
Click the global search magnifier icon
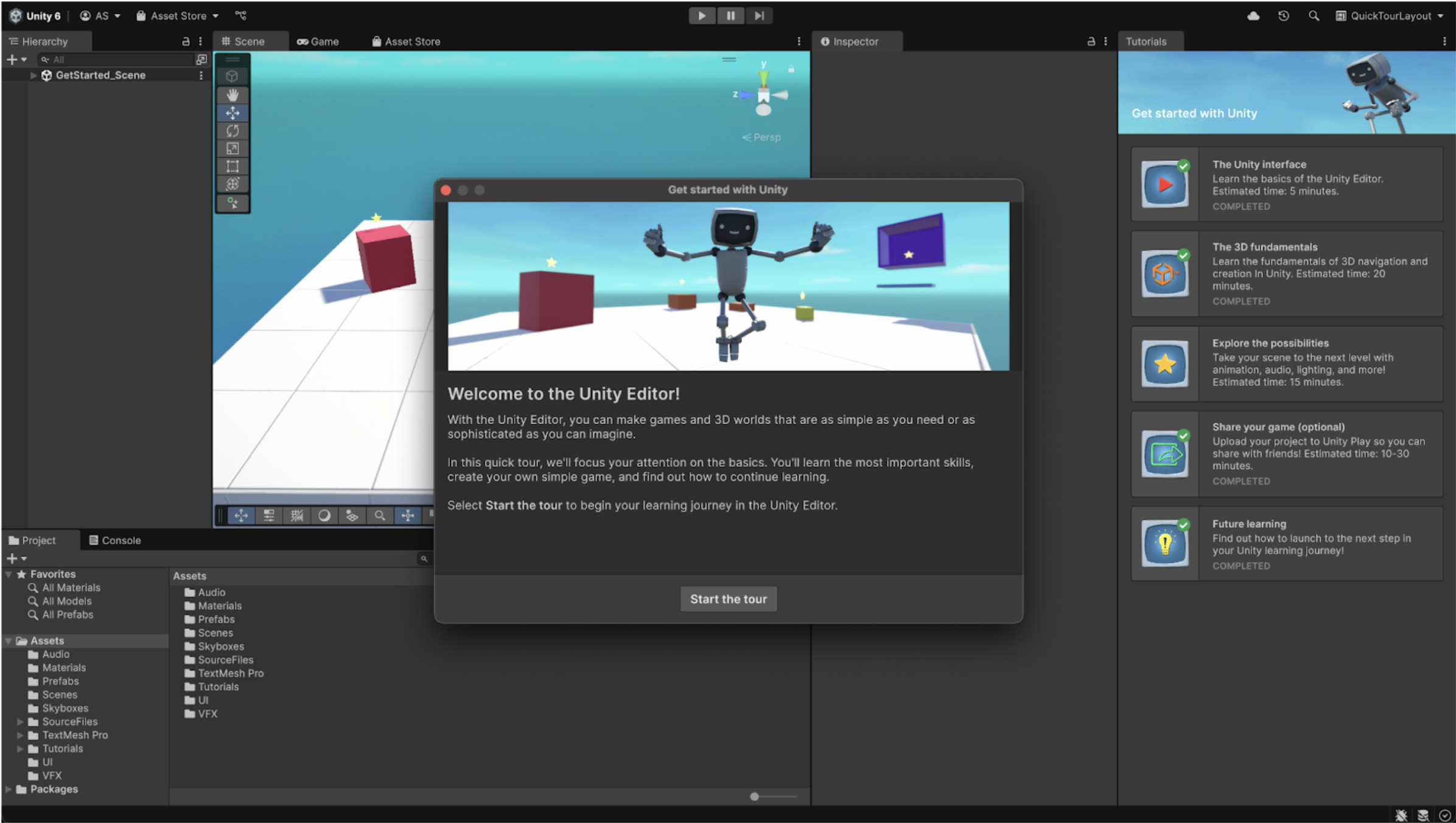click(1314, 16)
